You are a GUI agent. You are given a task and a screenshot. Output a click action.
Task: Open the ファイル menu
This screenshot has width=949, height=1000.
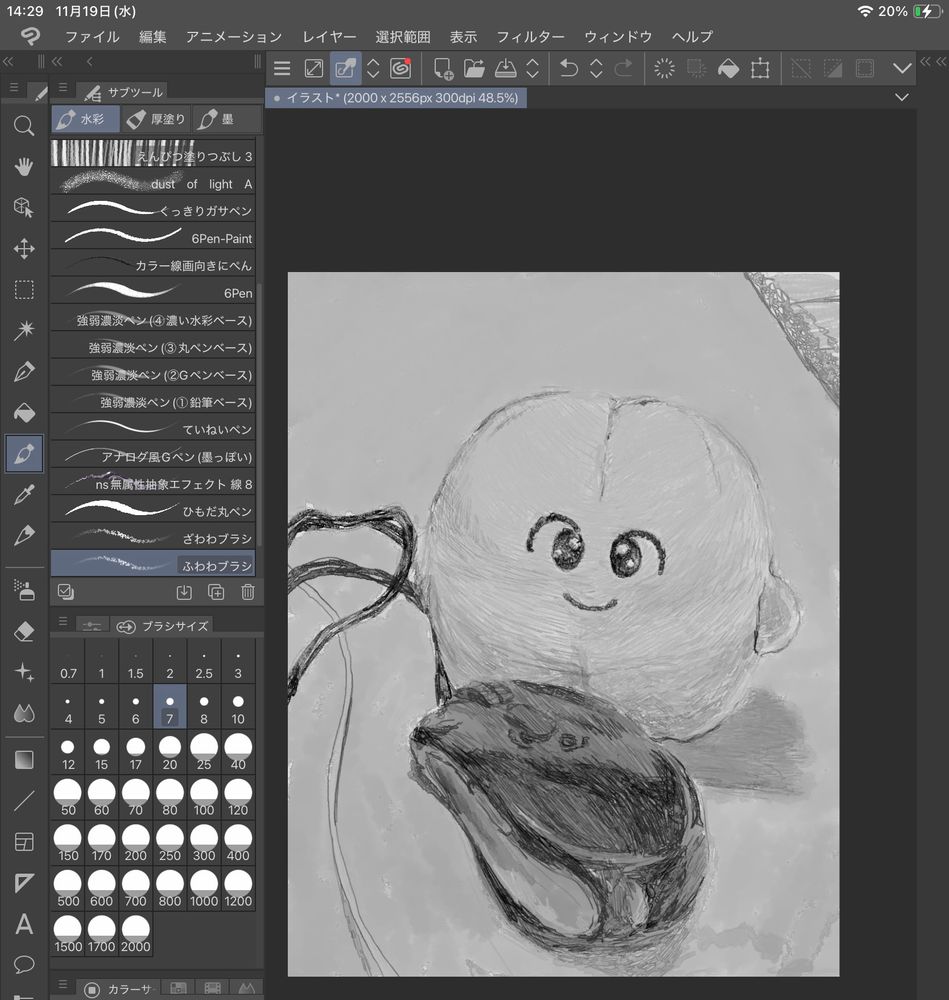coord(92,37)
